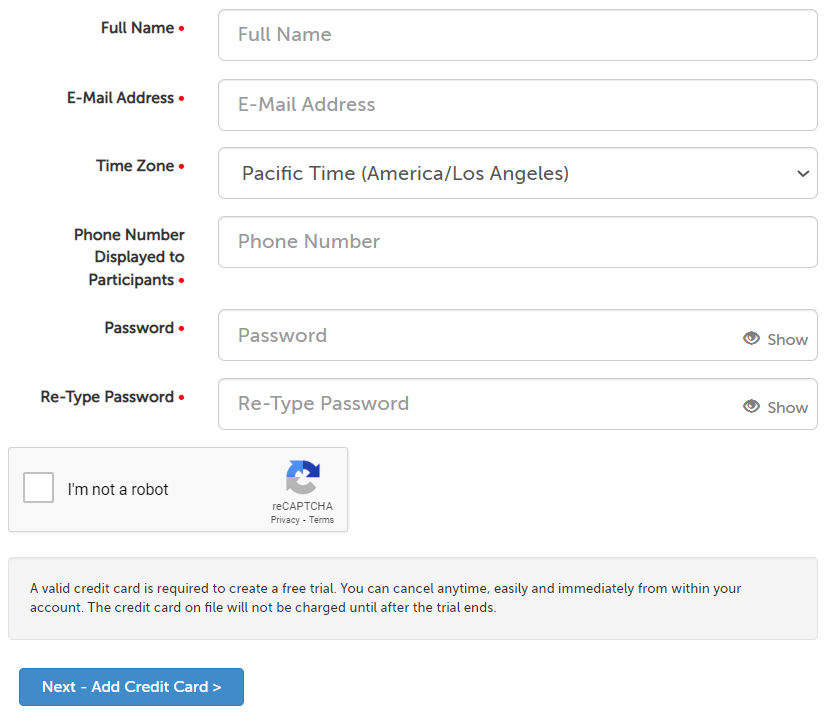Click the Full Name required asterisk
The height and width of the screenshot is (721, 840).
[182, 28]
